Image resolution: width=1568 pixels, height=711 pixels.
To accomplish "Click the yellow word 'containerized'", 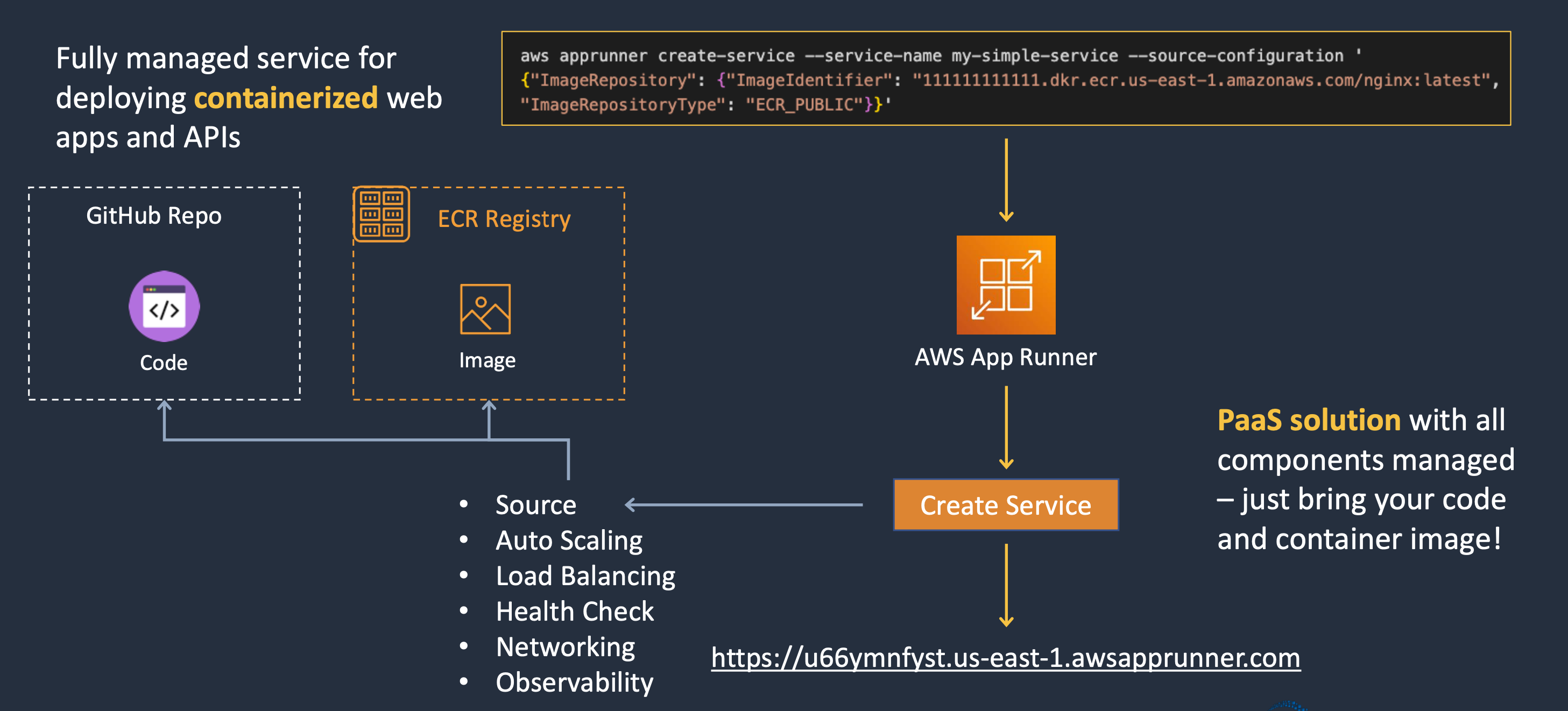I will (x=286, y=98).
